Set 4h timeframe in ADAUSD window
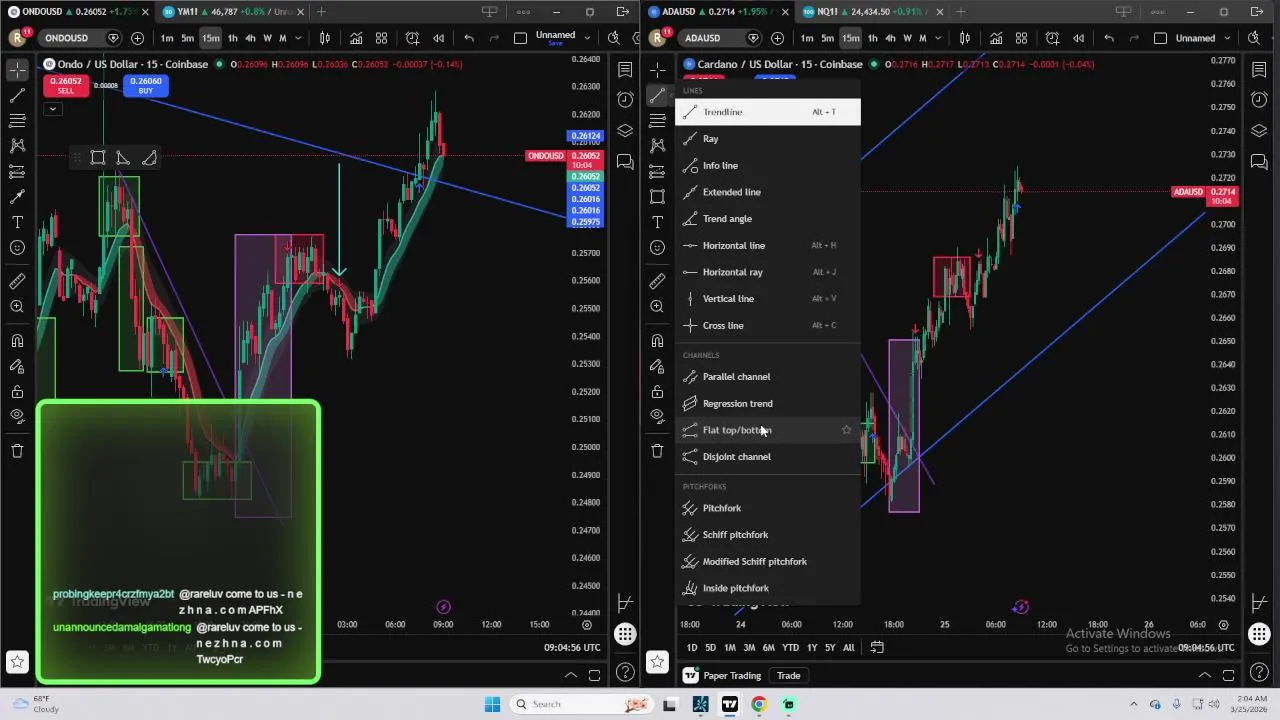Screen dimensions: 1280x720 [890, 38]
